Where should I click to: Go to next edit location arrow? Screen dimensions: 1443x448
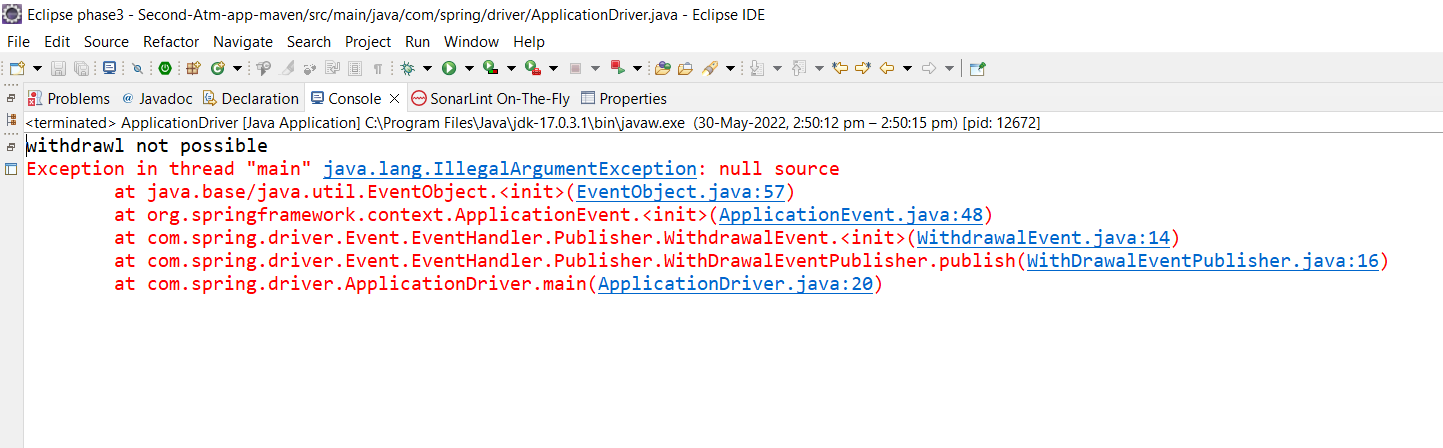[863, 68]
